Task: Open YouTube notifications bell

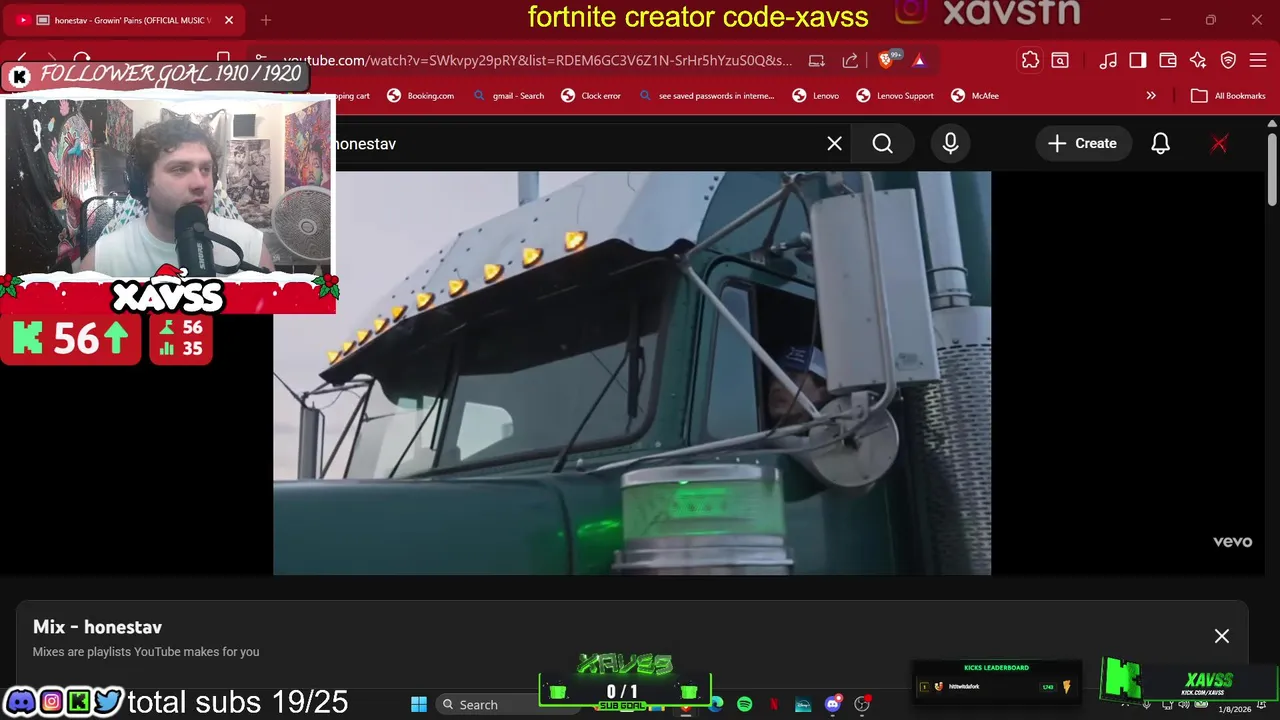Action: coord(1160,144)
